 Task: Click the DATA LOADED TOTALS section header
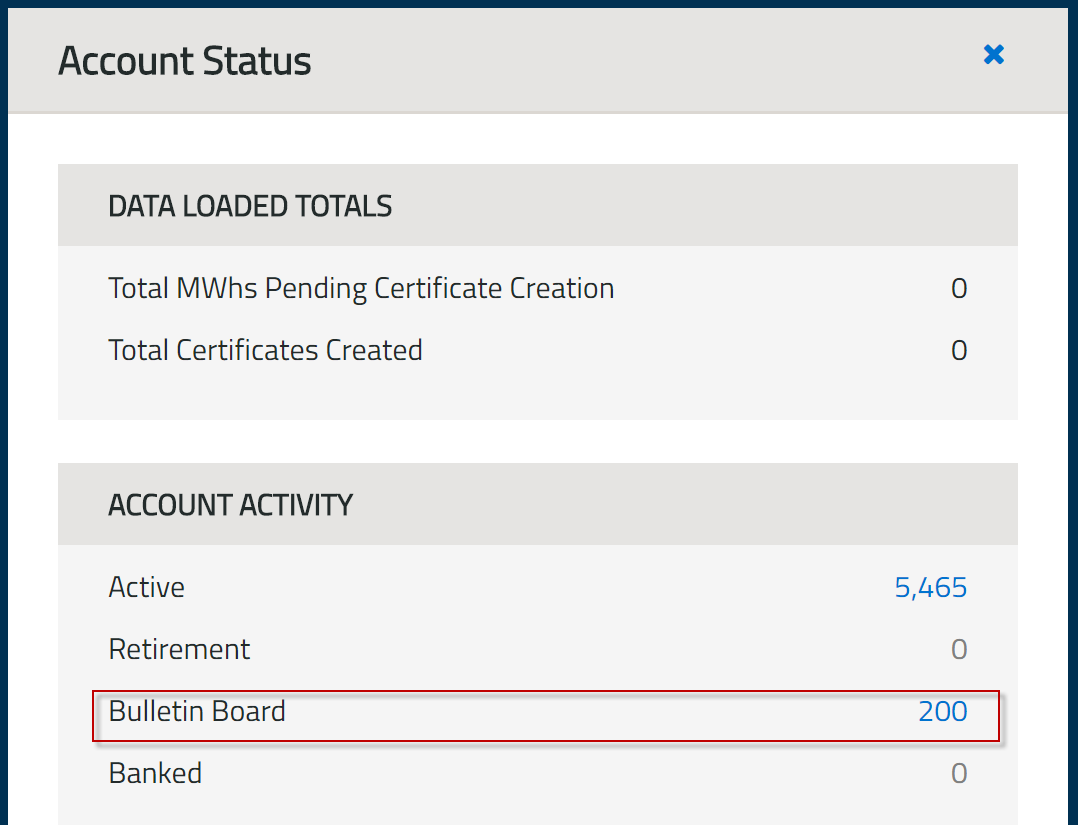tap(250, 206)
